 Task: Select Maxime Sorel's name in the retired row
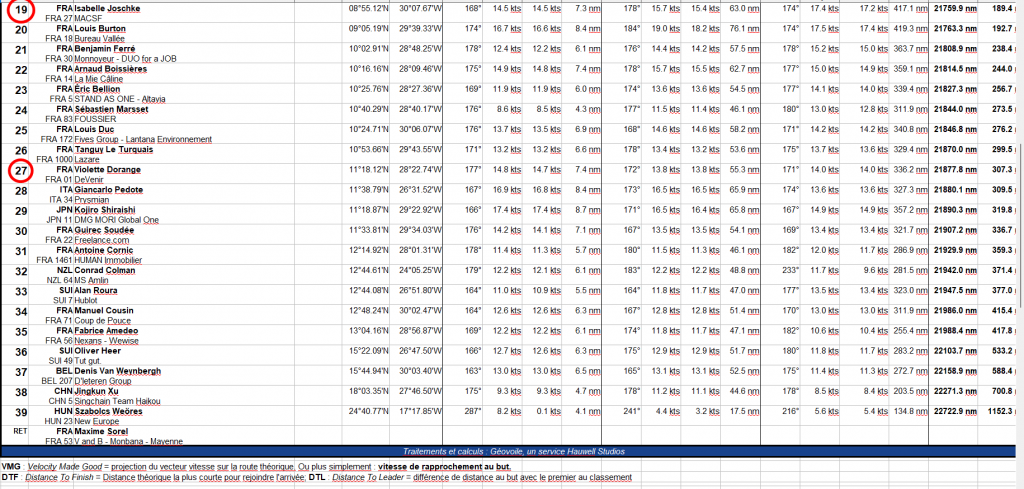point(112,430)
